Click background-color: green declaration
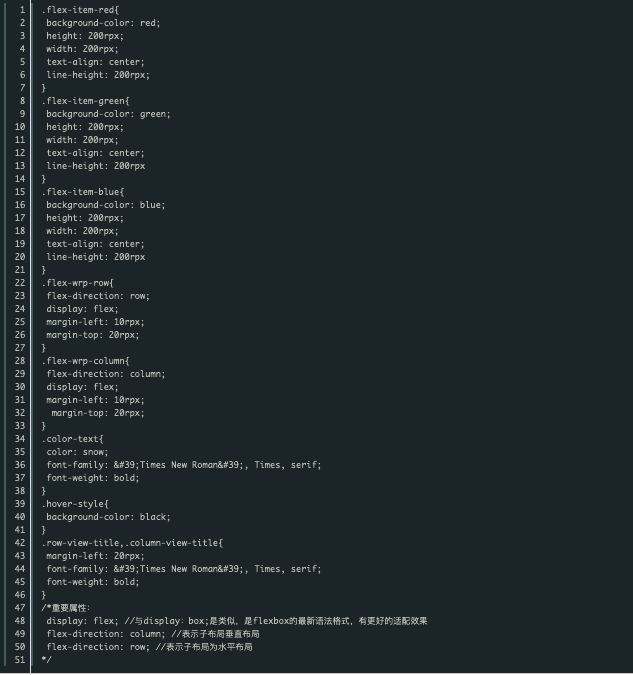Image resolution: width=633 pixels, height=675 pixels. [109, 114]
